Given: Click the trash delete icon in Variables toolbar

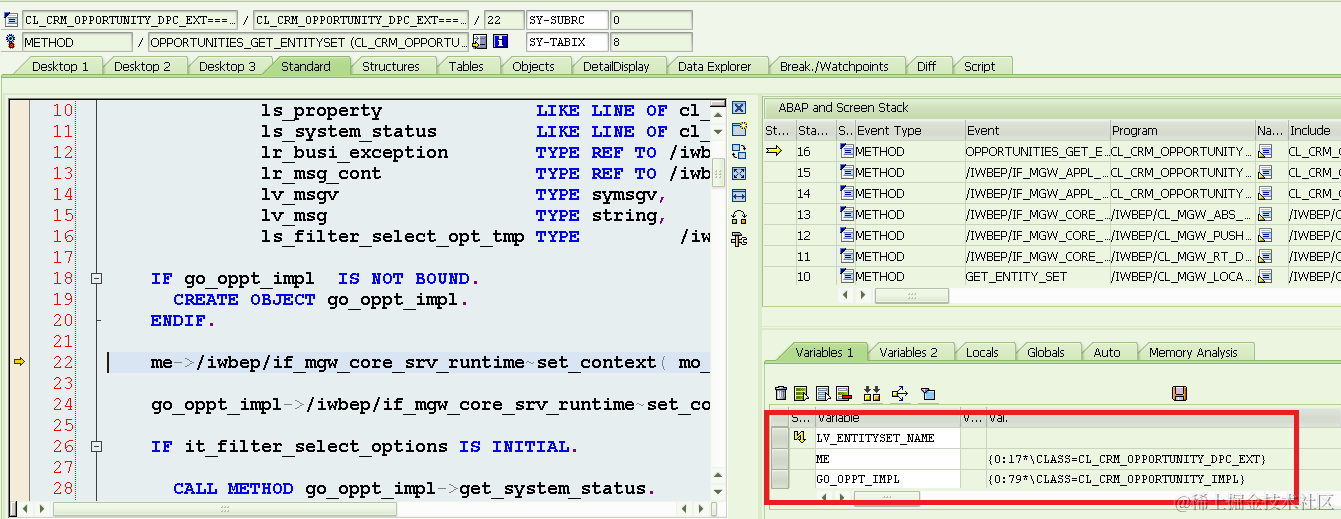Looking at the screenshot, I should 782,394.
